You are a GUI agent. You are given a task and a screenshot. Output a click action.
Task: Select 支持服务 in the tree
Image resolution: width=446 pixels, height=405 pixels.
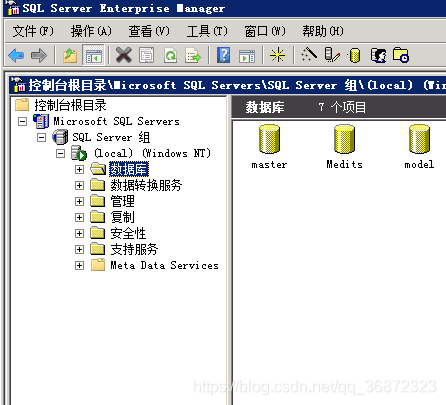[x=134, y=249]
